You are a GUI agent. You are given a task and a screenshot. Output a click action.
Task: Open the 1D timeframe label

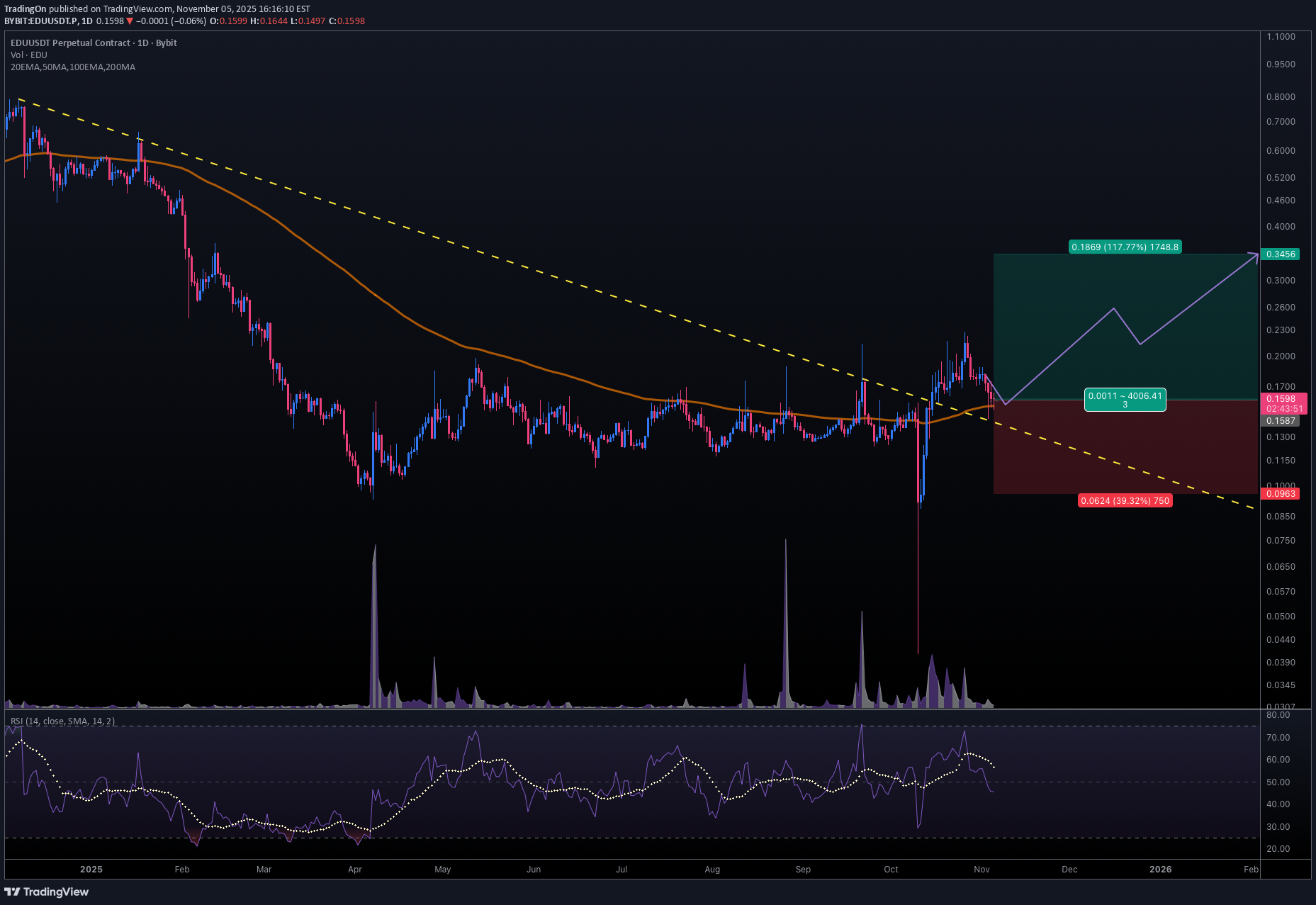click(x=88, y=21)
